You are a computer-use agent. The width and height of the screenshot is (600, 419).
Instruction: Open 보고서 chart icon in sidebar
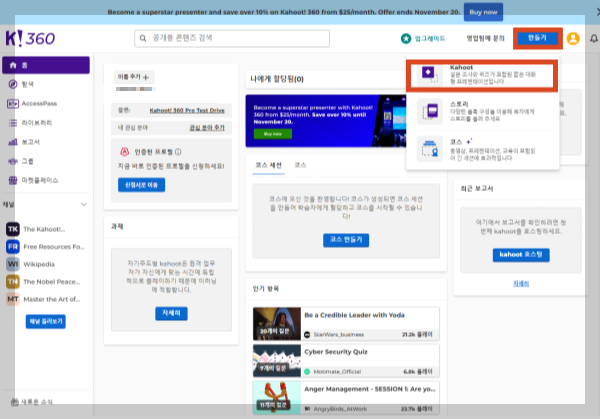tap(13, 142)
